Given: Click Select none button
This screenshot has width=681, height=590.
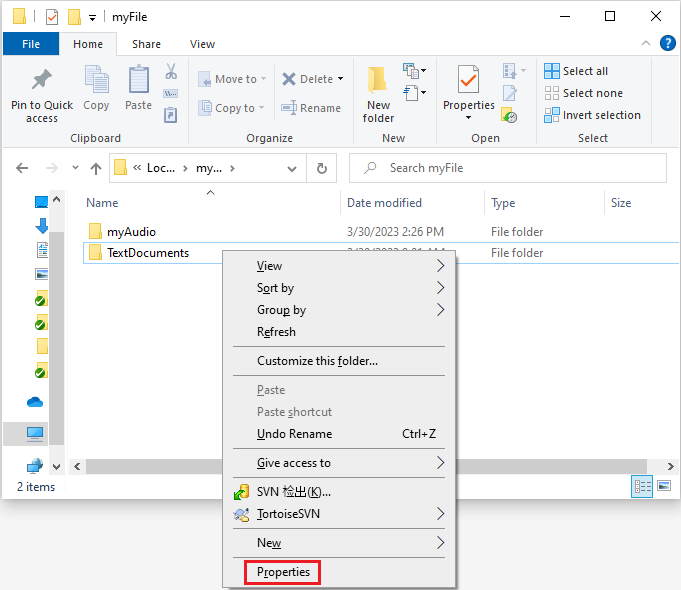Looking at the screenshot, I should (x=583, y=93).
